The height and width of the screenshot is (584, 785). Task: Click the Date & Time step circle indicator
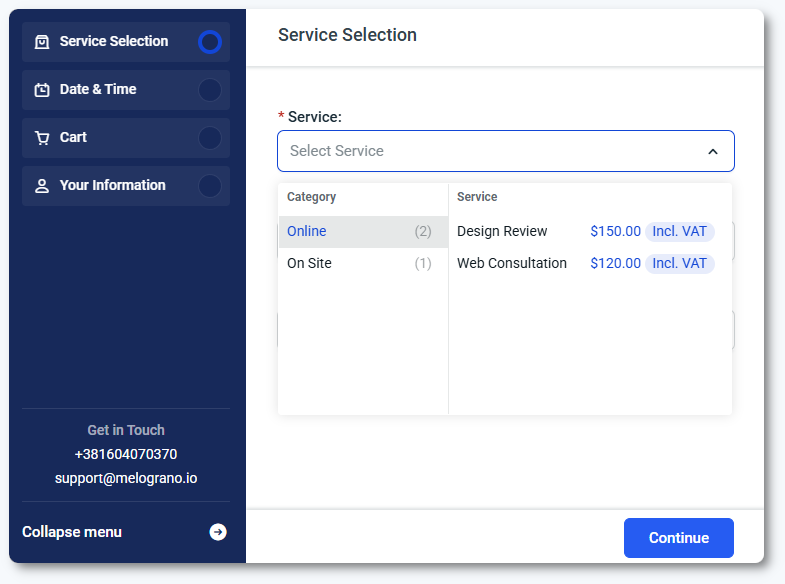pyautogui.click(x=210, y=90)
